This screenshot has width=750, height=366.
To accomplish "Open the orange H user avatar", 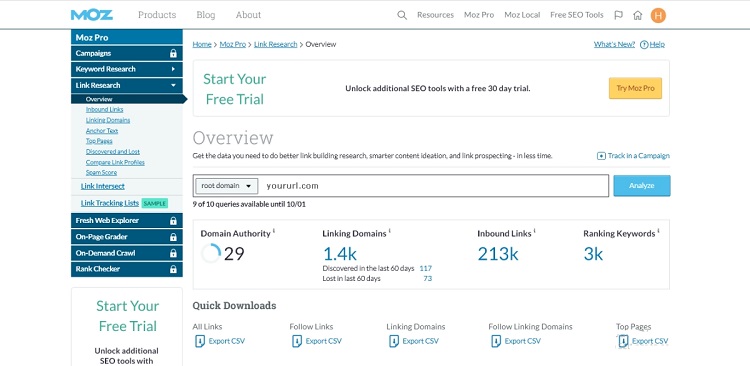I will (x=658, y=15).
